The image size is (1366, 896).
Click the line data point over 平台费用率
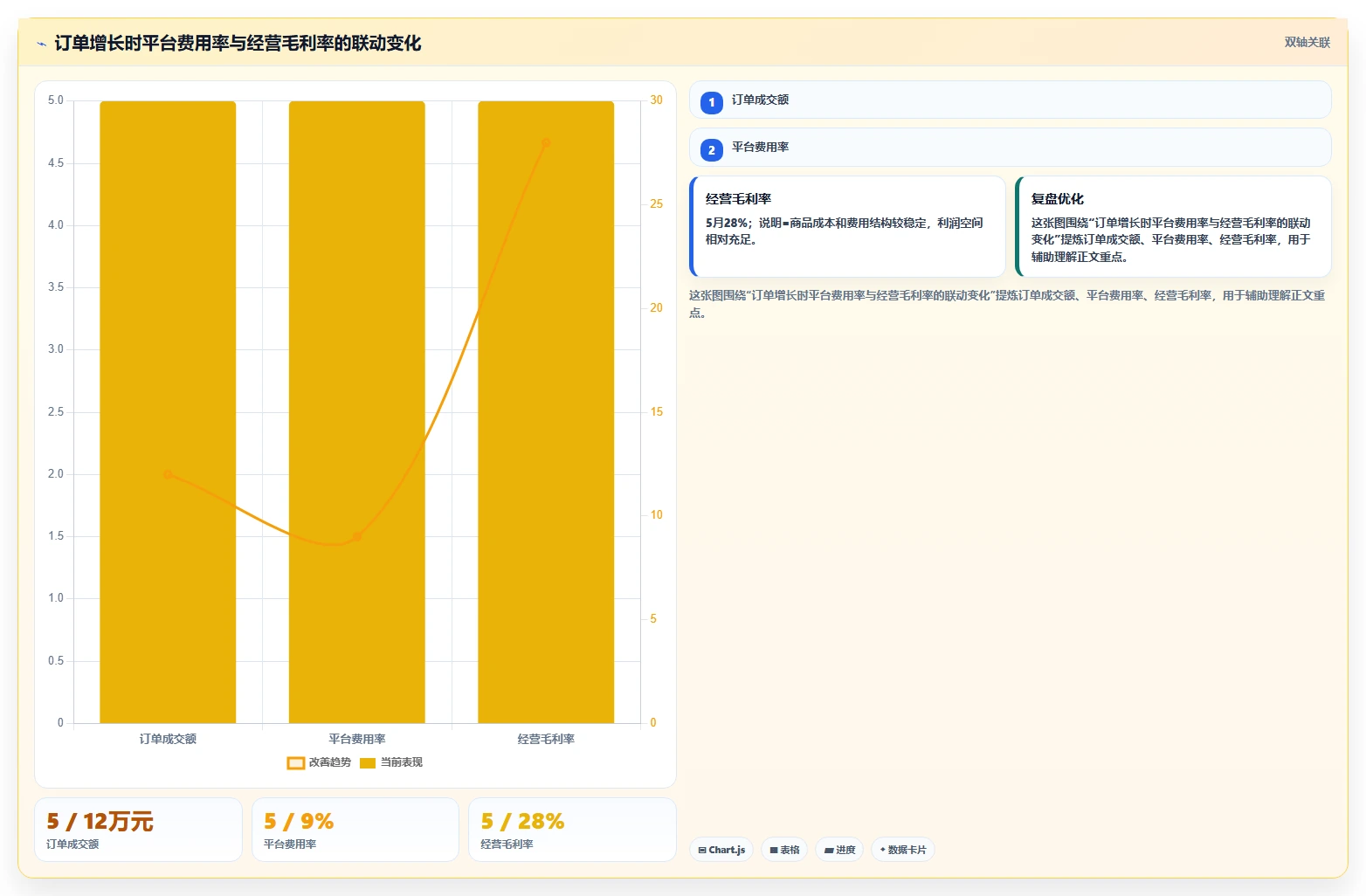tap(356, 536)
